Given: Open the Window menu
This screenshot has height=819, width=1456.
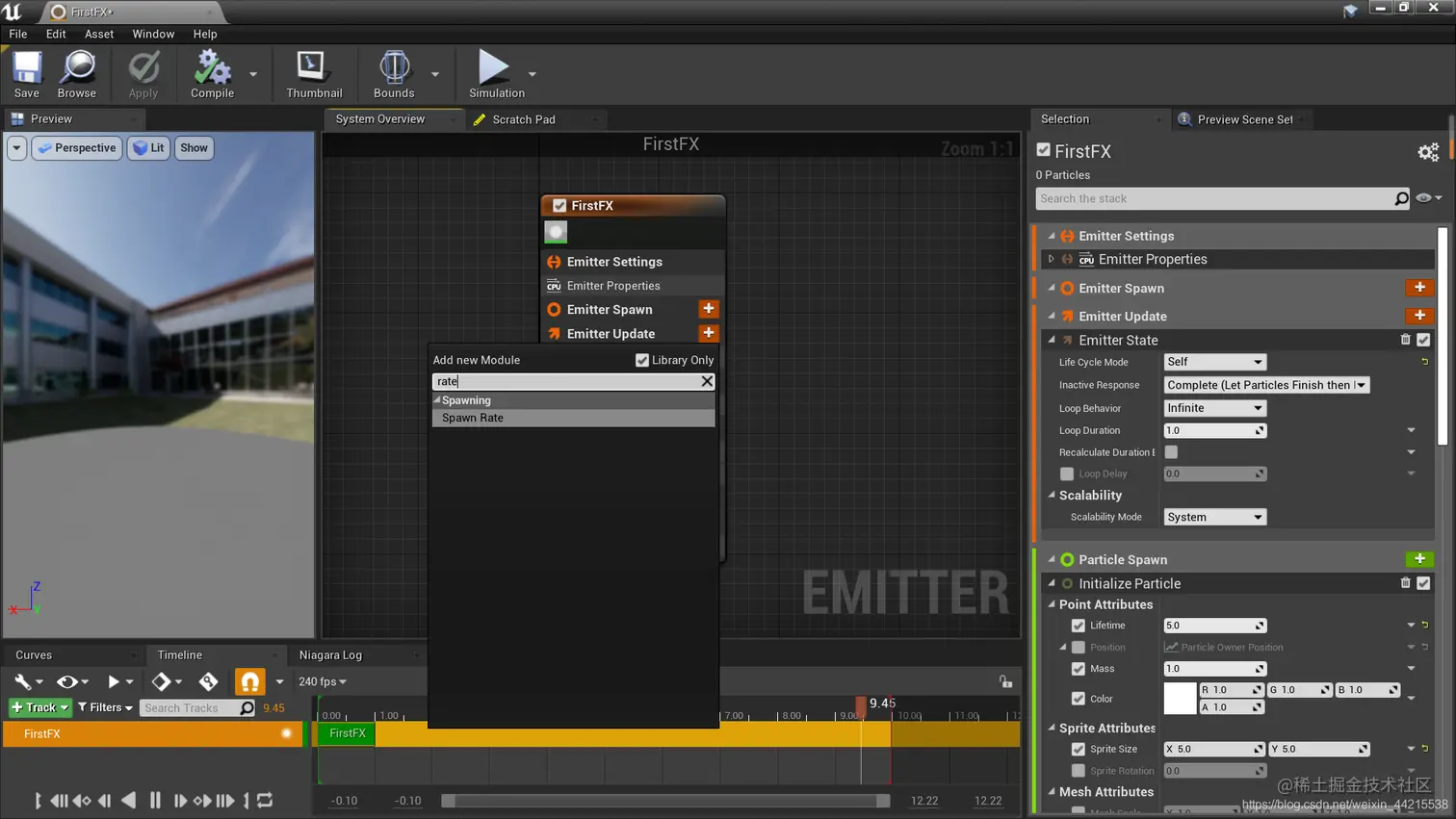Looking at the screenshot, I should [x=153, y=34].
